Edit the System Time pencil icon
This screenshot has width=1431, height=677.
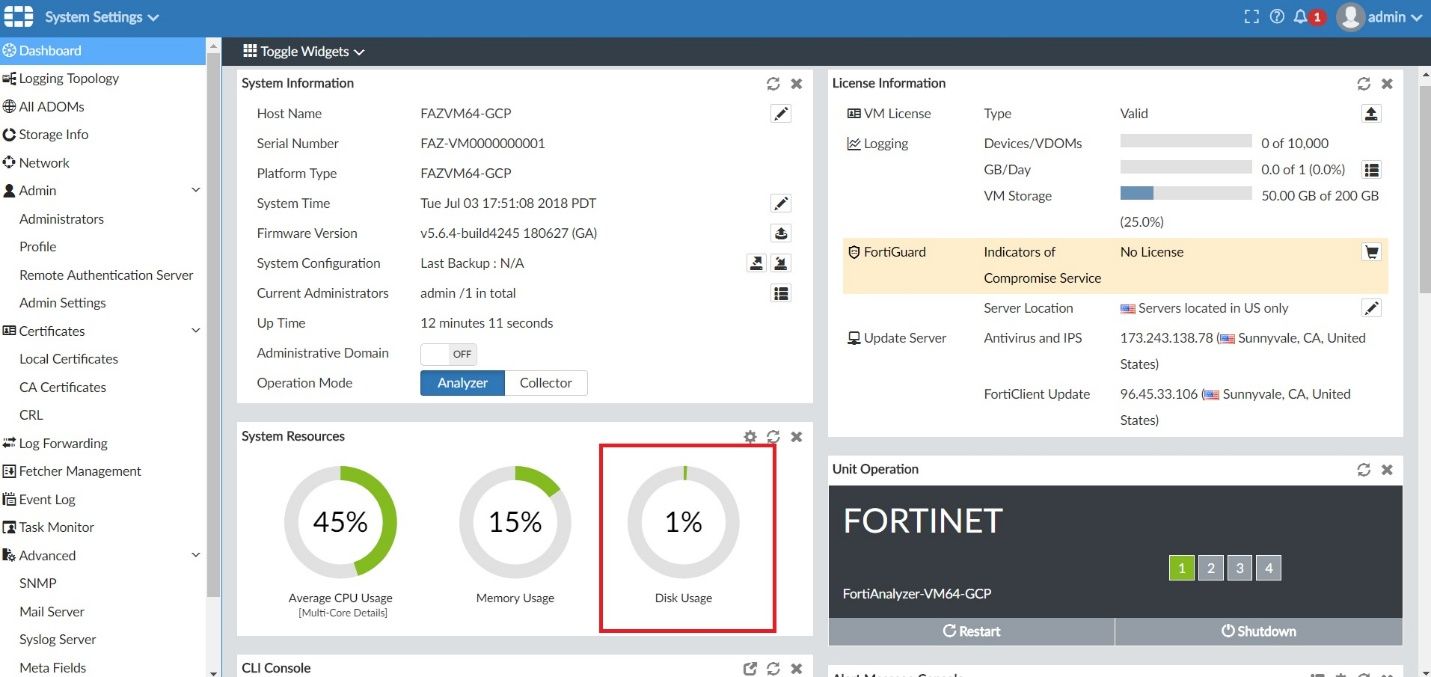(x=781, y=204)
